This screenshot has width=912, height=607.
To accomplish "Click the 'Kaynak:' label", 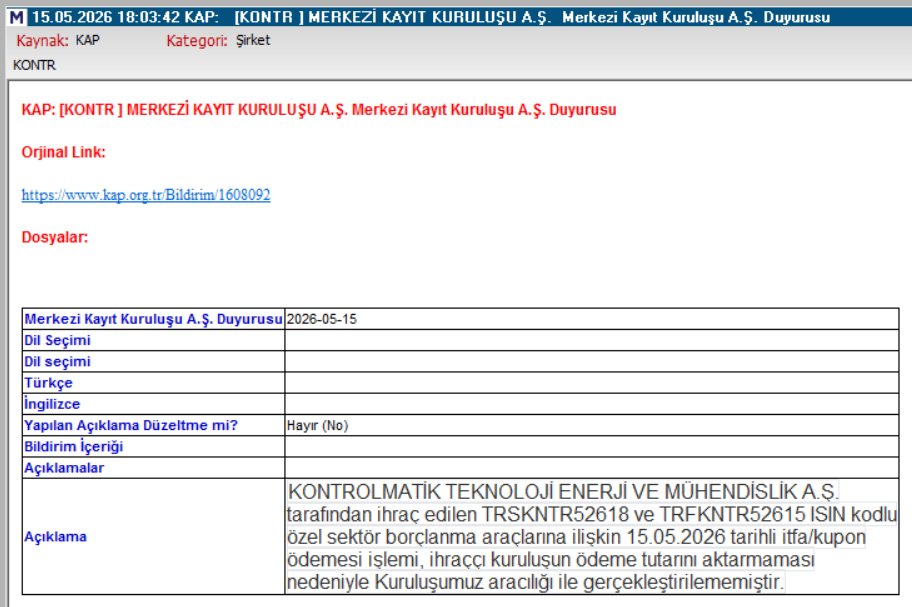I will coord(42,41).
